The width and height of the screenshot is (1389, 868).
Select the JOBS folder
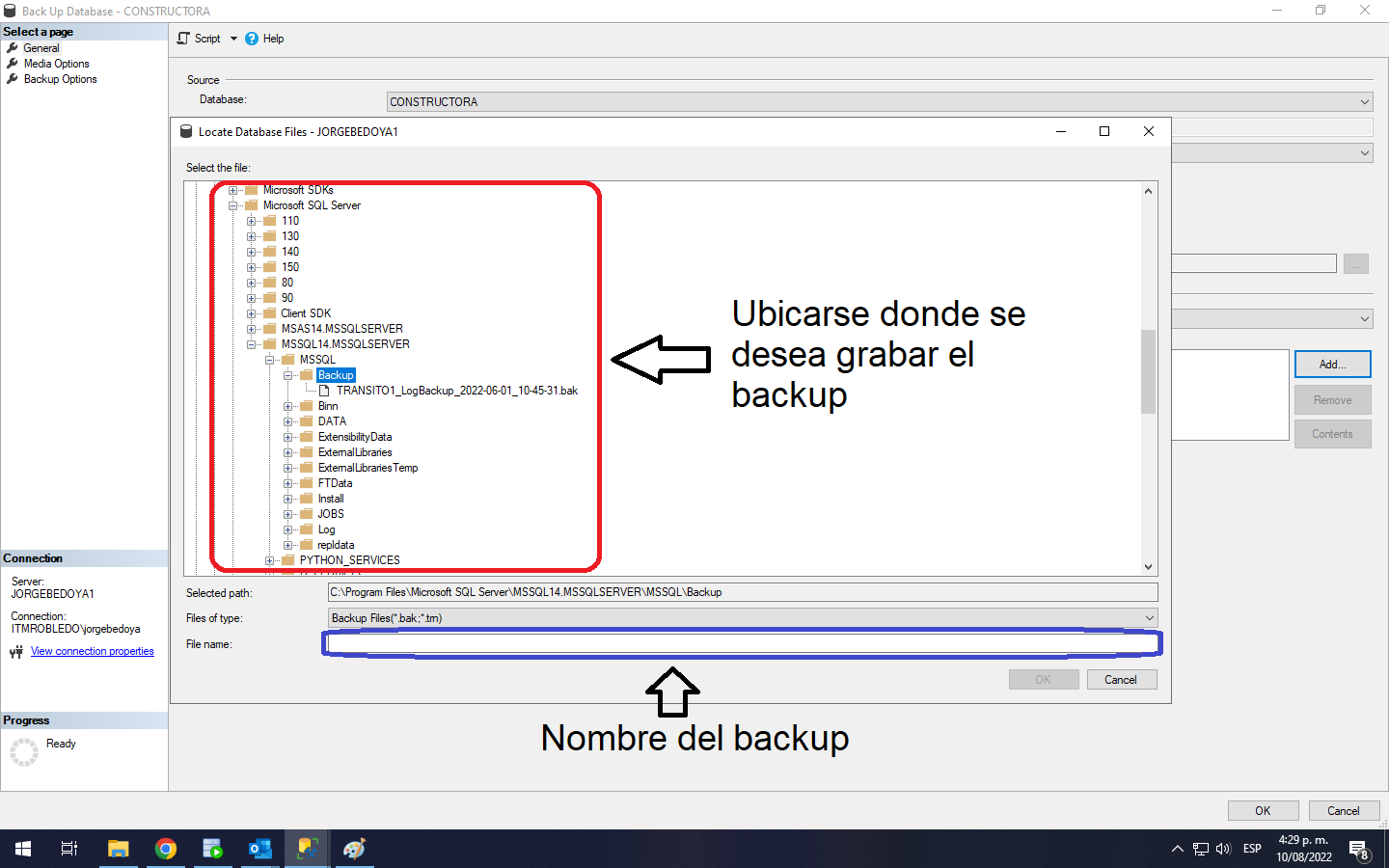click(331, 514)
